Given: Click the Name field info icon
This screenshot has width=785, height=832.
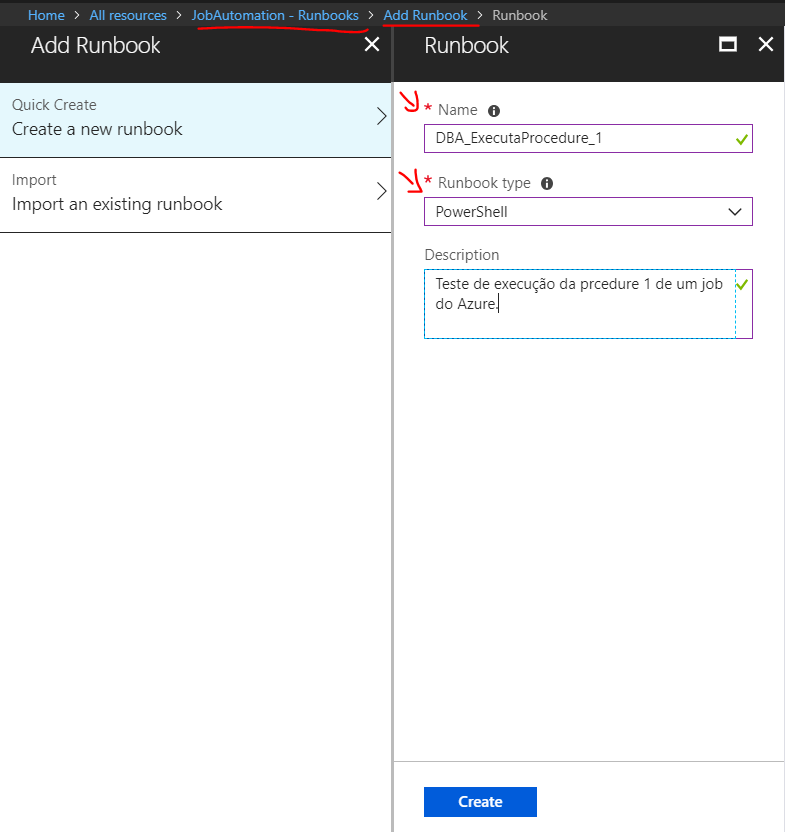Looking at the screenshot, I should (493, 111).
